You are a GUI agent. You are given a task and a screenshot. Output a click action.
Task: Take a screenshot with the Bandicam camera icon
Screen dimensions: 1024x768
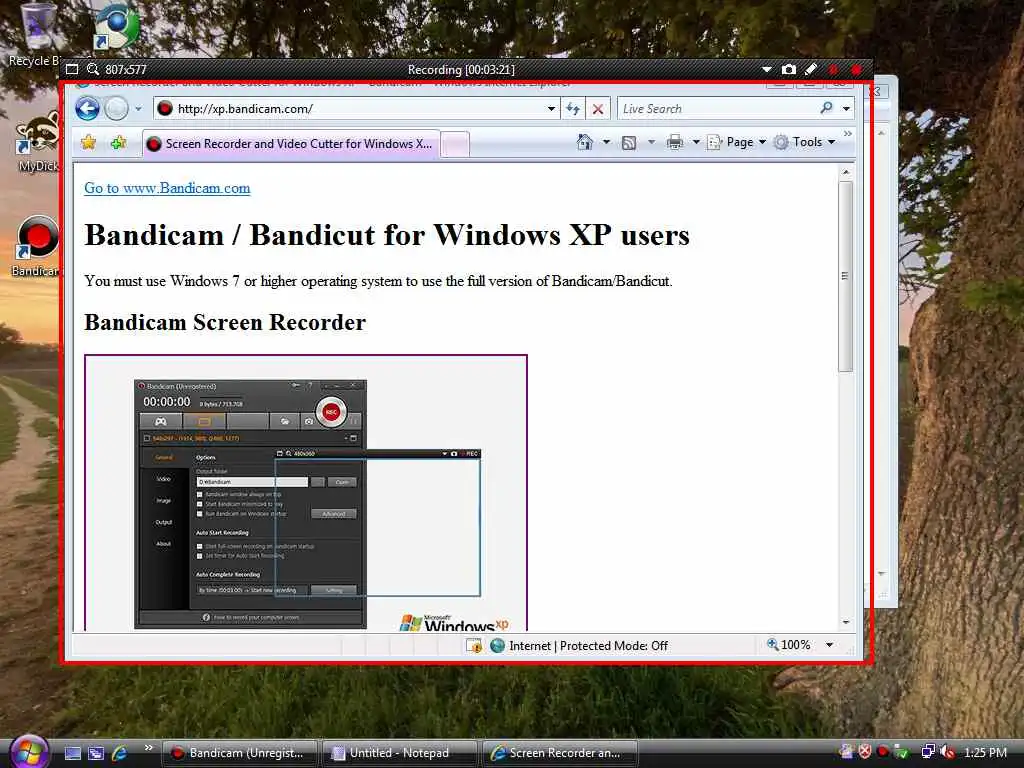point(789,69)
